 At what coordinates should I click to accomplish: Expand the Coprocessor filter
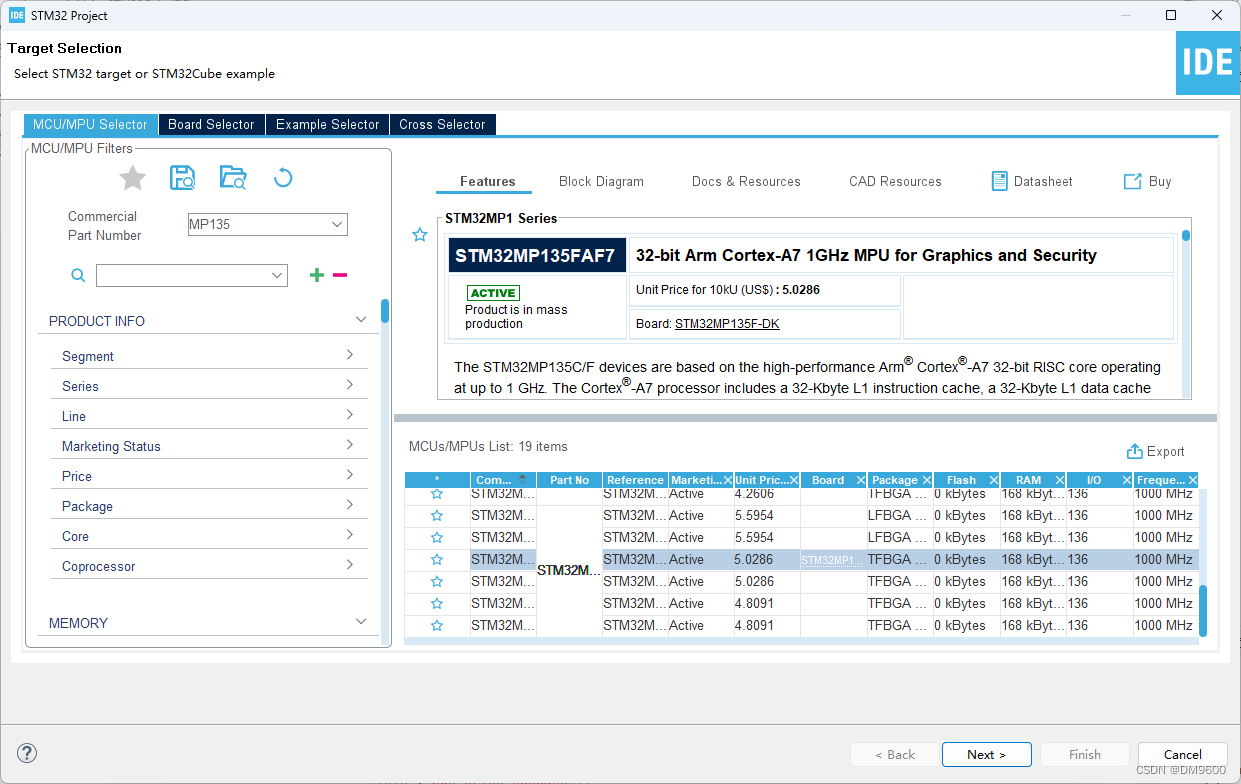tap(349, 565)
